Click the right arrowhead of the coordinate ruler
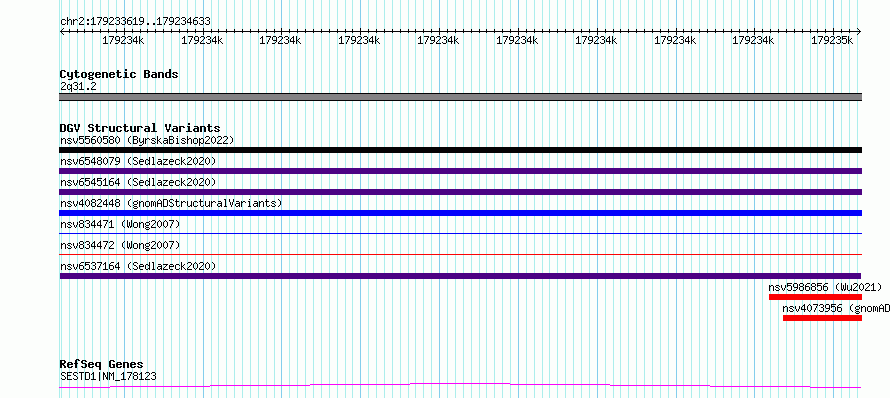 point(859,31)
